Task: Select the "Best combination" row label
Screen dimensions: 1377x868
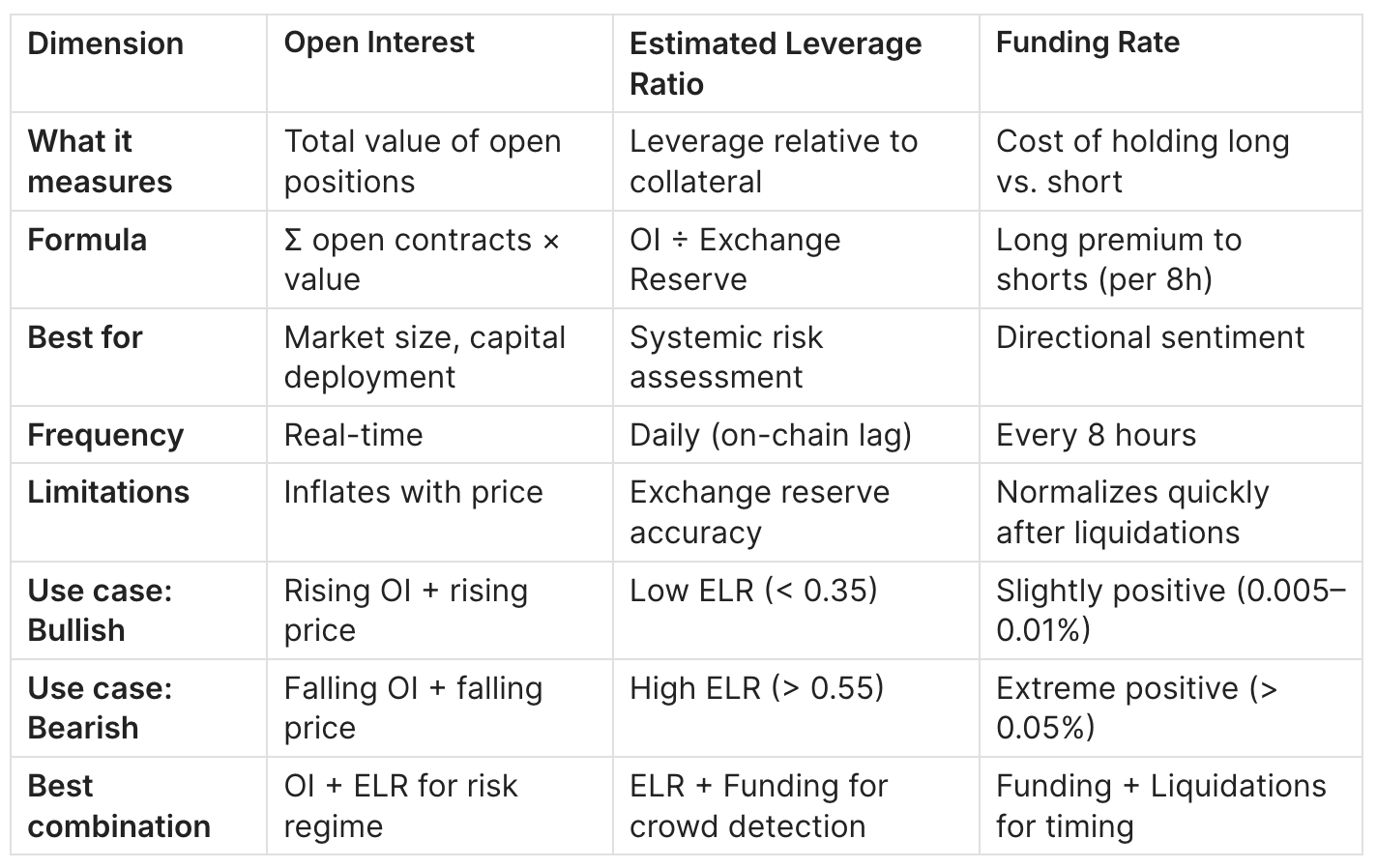Action: point(119,806)
